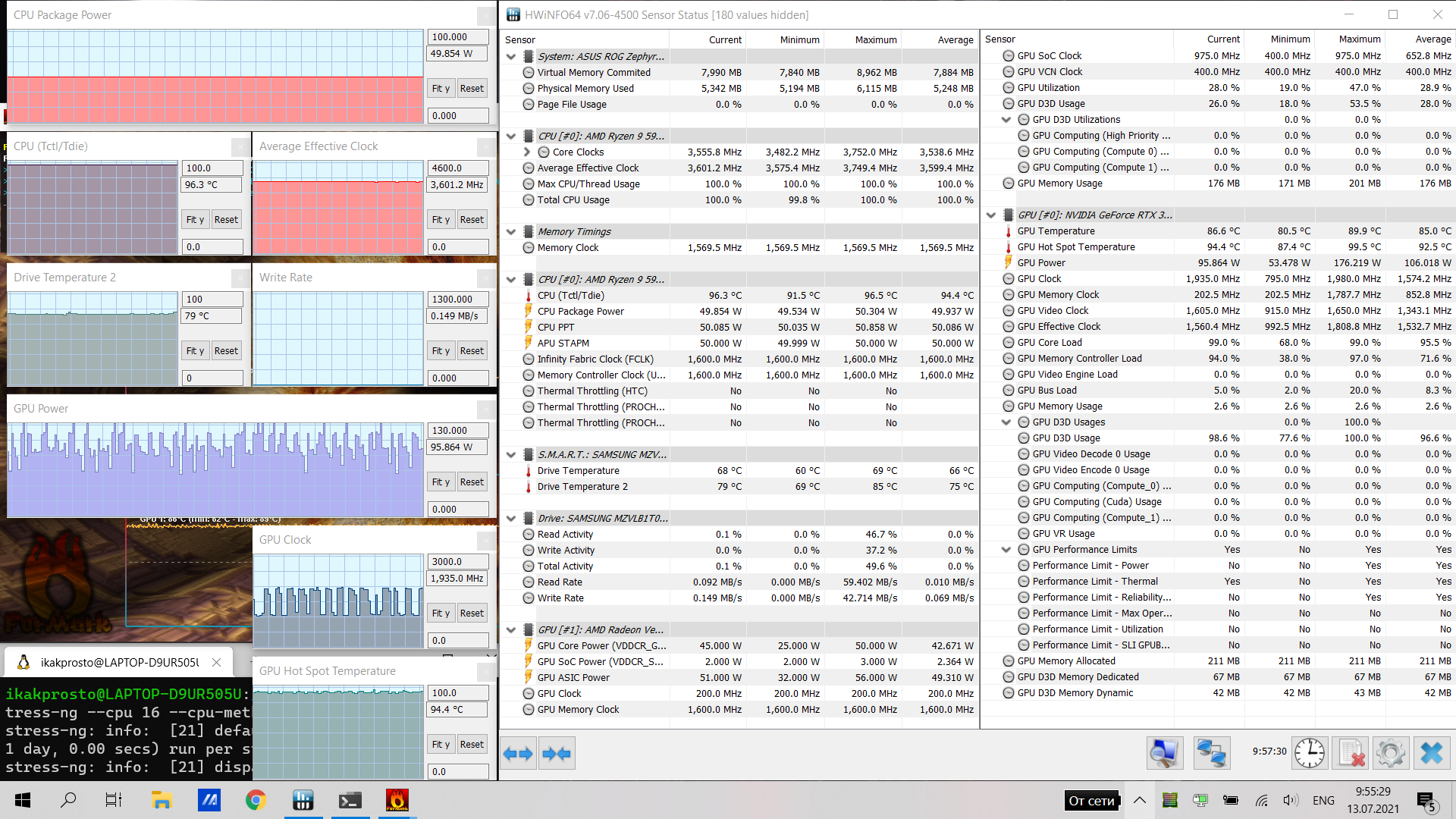Click the volume tray icon
This screenshot has height=819, width=1456.
(1290, 801)
